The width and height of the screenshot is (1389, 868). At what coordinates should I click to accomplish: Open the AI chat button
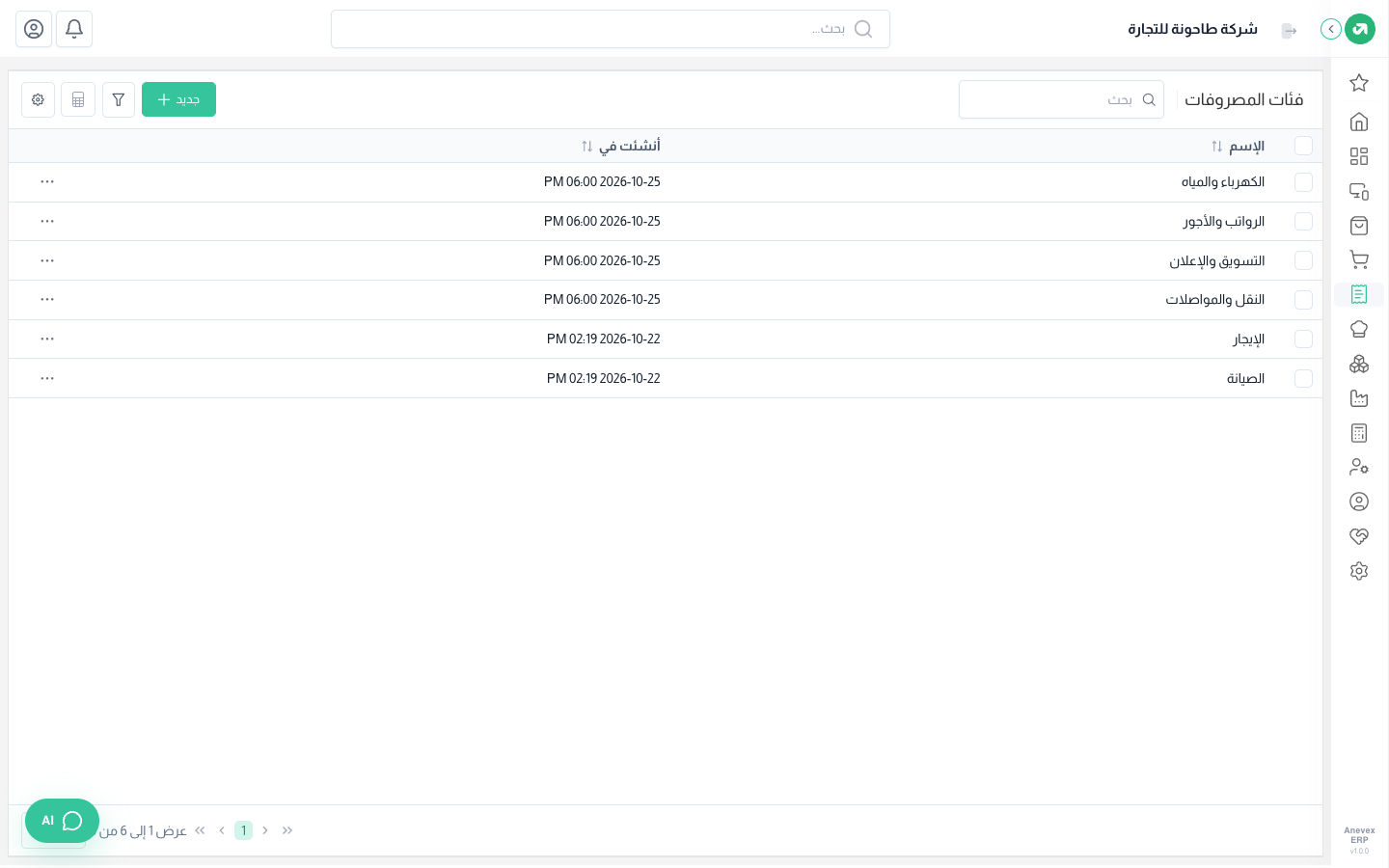click(x=62, y=821)
